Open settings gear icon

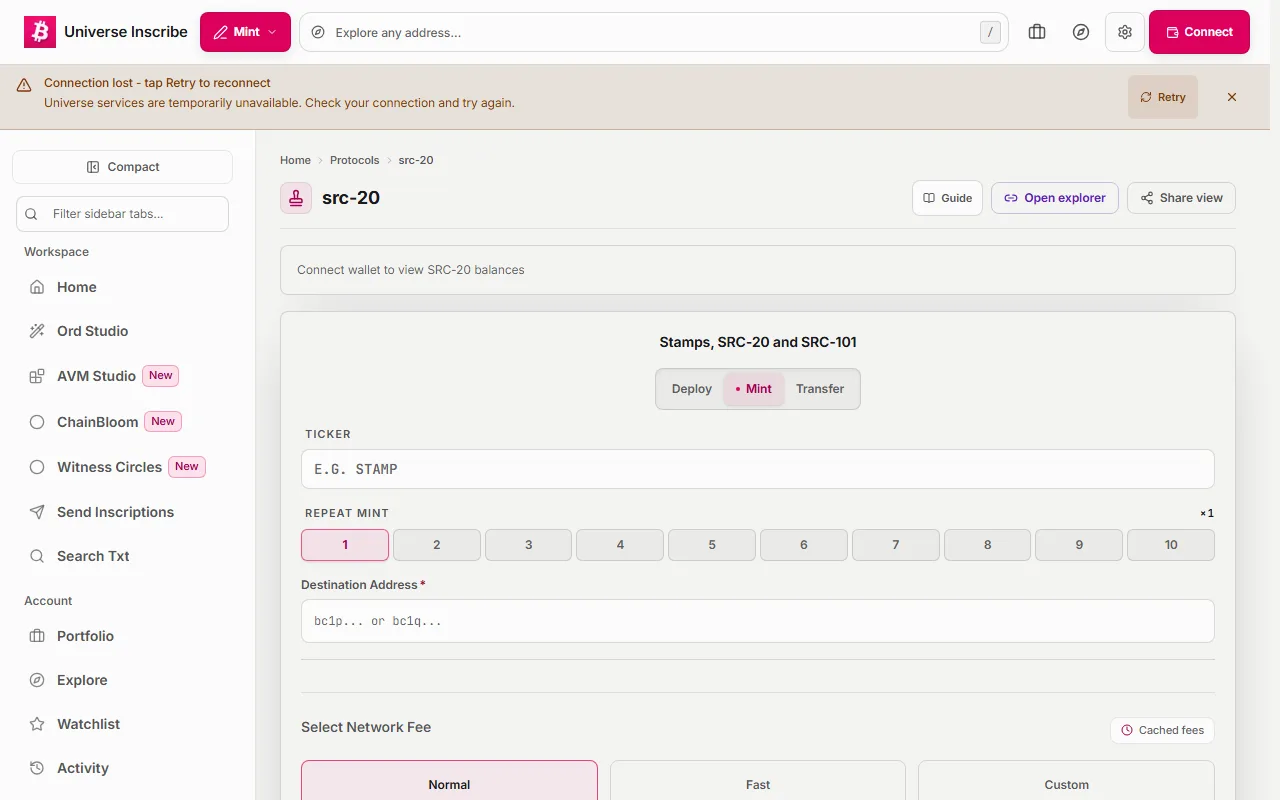pos(1125,32)
